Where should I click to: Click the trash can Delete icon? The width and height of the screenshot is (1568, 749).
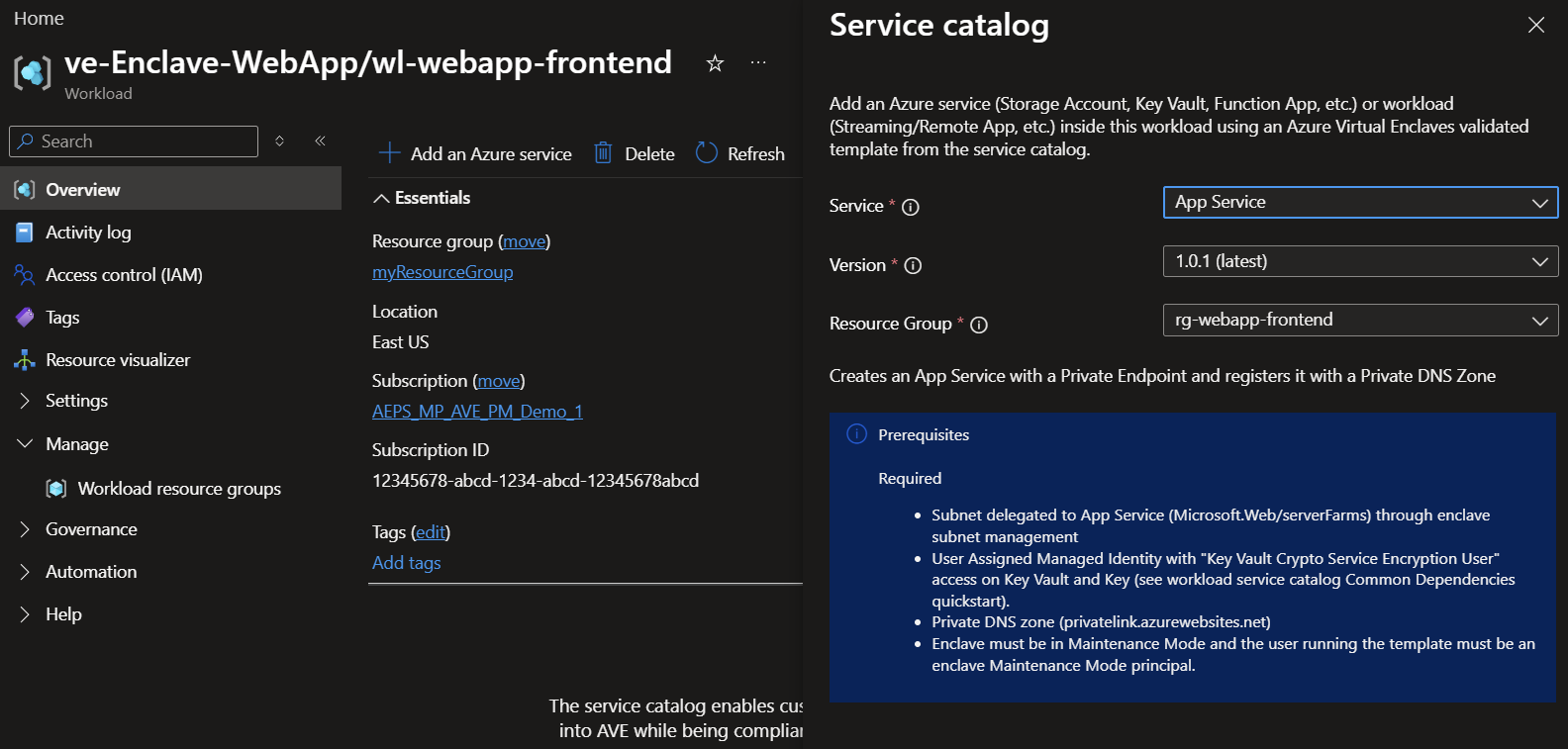(x=603, y=152)
